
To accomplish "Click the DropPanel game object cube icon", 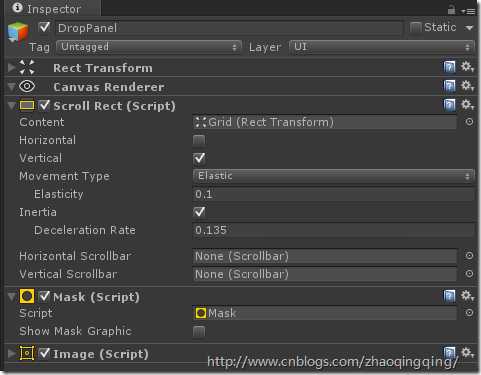I will 18,32.
